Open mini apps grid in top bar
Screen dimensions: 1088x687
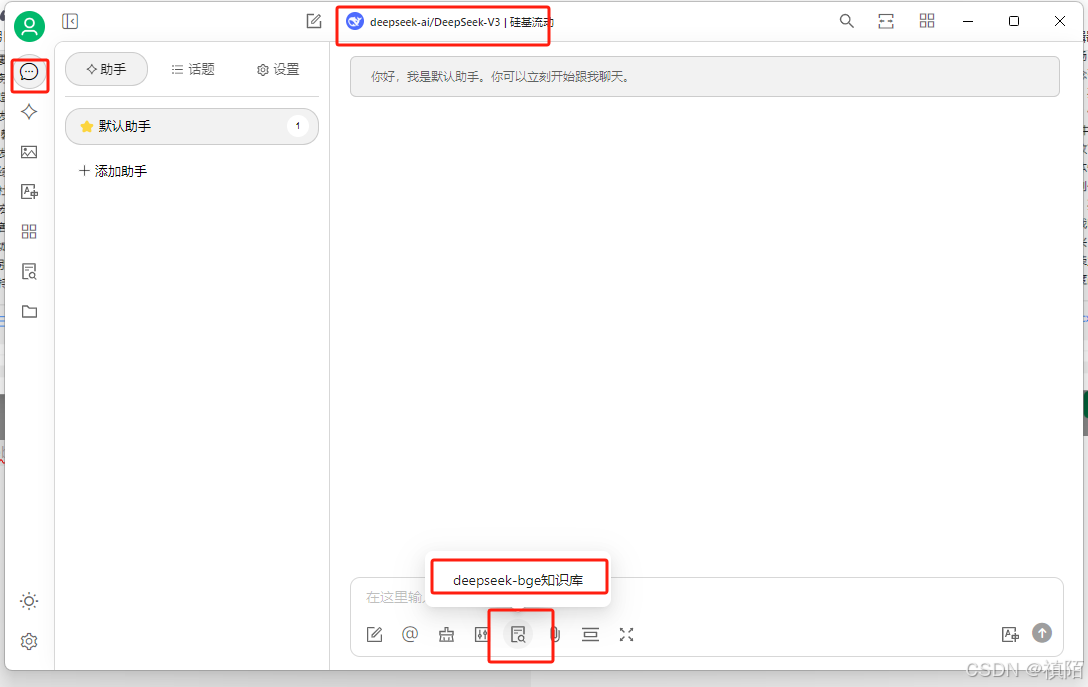927,21
